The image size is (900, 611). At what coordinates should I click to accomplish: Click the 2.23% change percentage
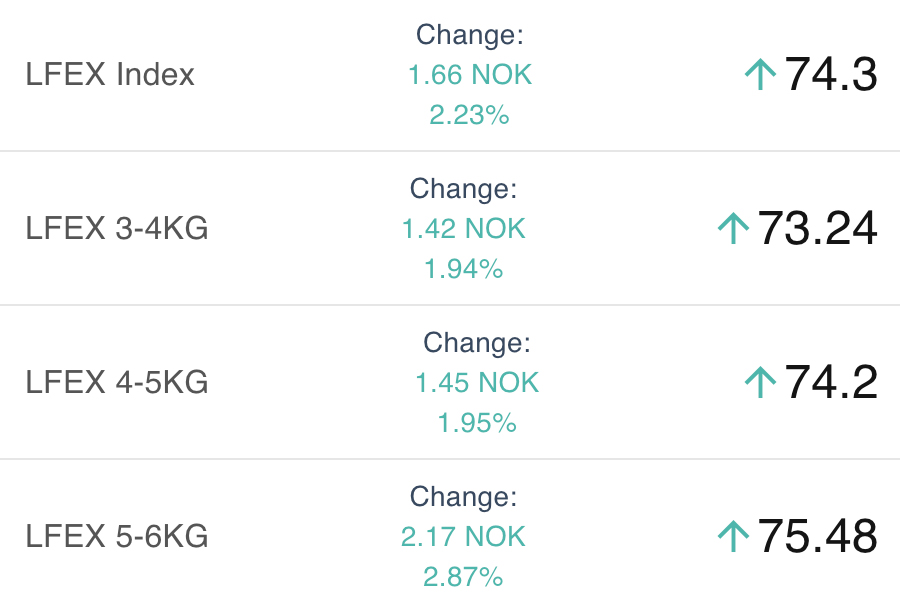470,115
